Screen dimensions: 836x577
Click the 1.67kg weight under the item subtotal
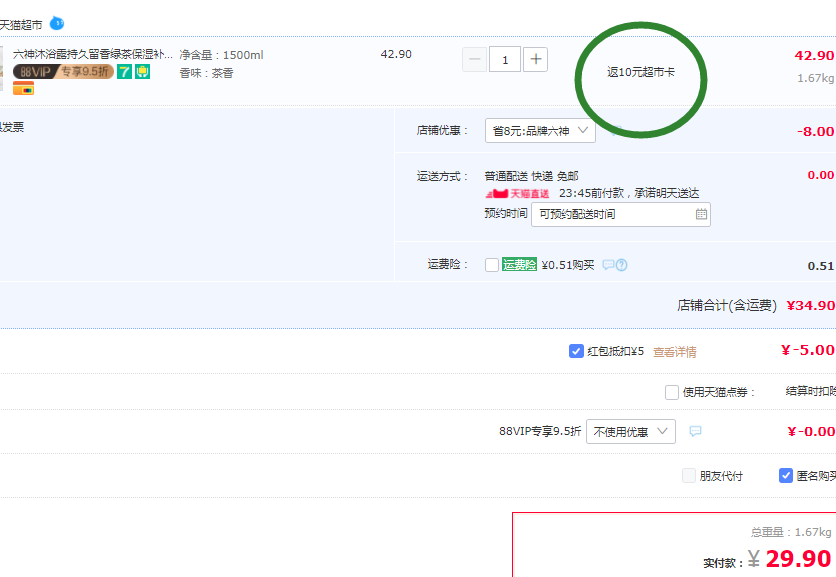pyautogui.click(x=816, y=78)
